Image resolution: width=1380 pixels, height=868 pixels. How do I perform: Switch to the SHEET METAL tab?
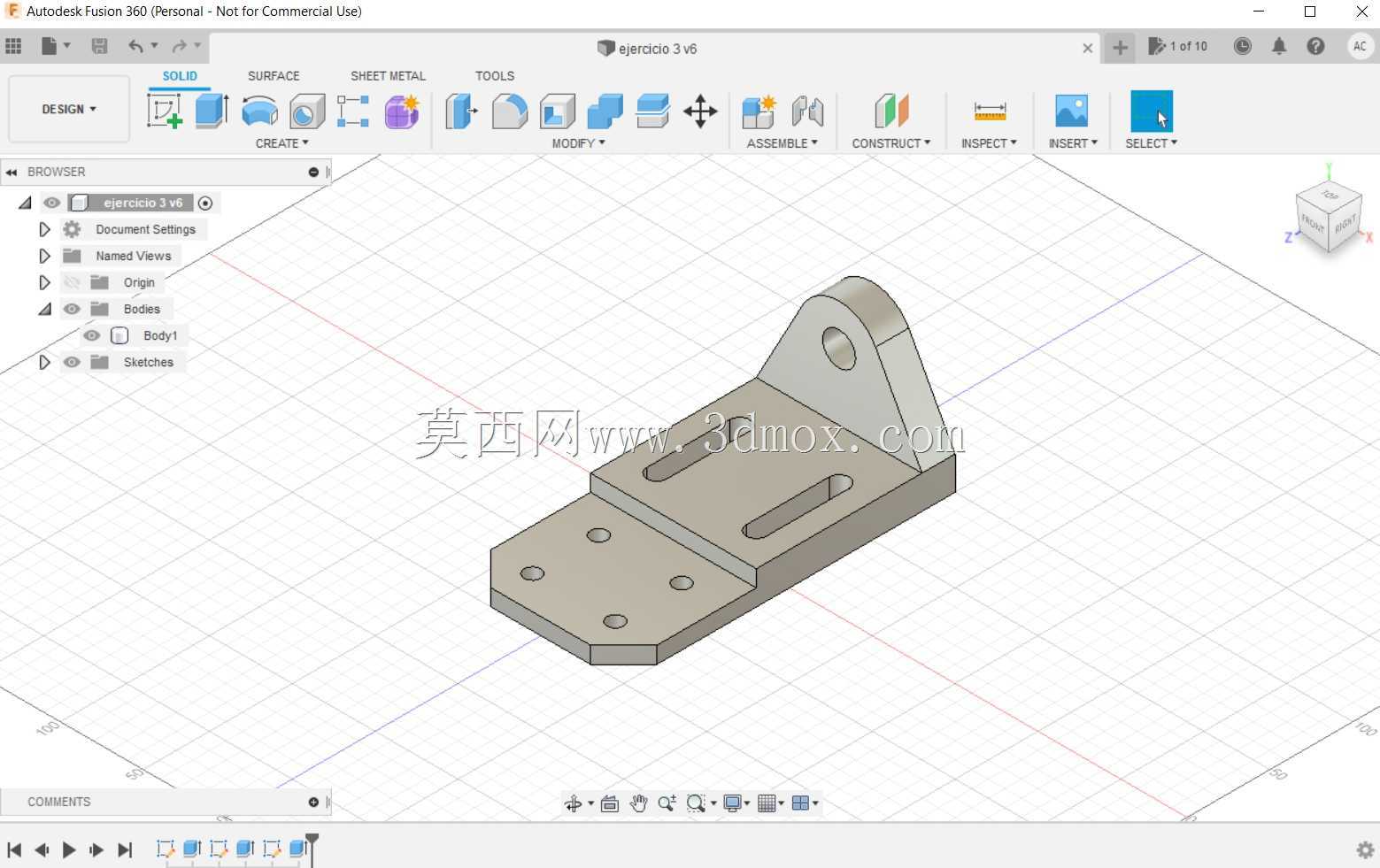click(388, 76)
